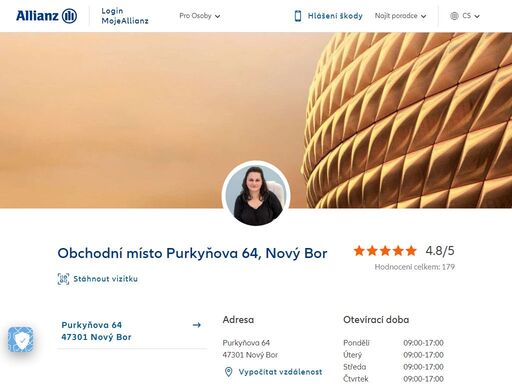Click the orange star rating

click(385, 251)
